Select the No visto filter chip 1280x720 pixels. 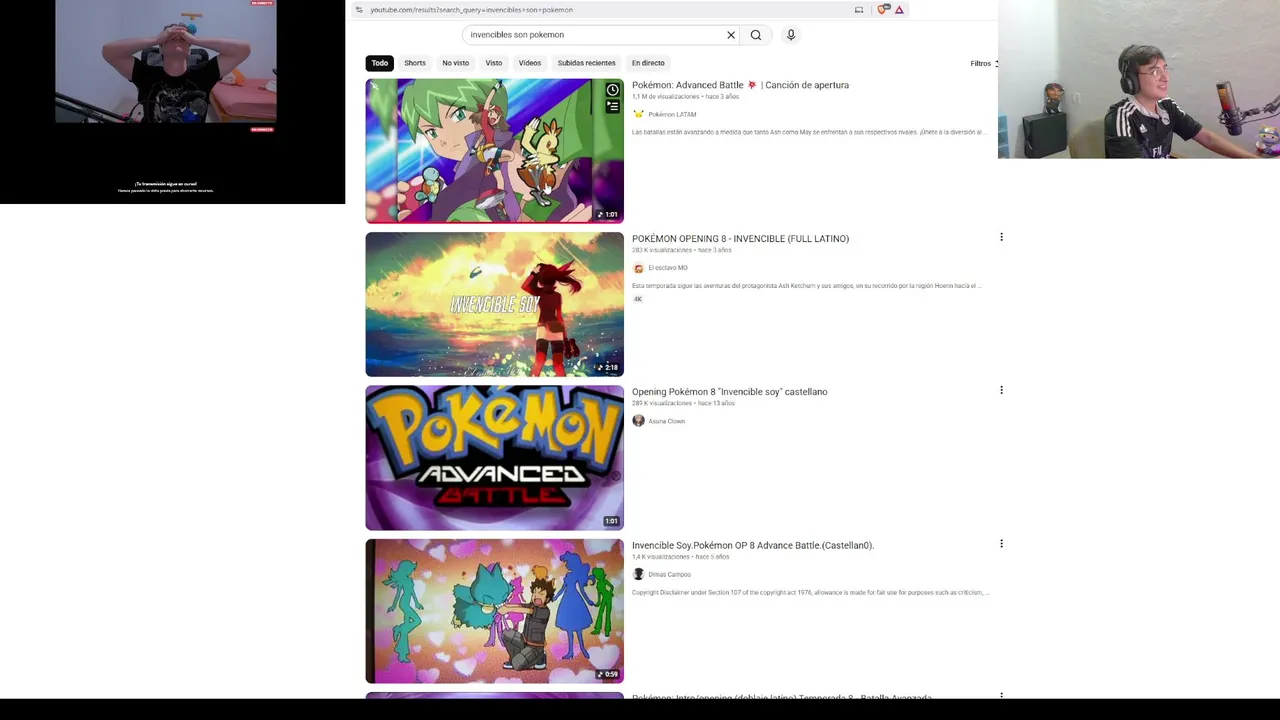[x=455, y=63]
